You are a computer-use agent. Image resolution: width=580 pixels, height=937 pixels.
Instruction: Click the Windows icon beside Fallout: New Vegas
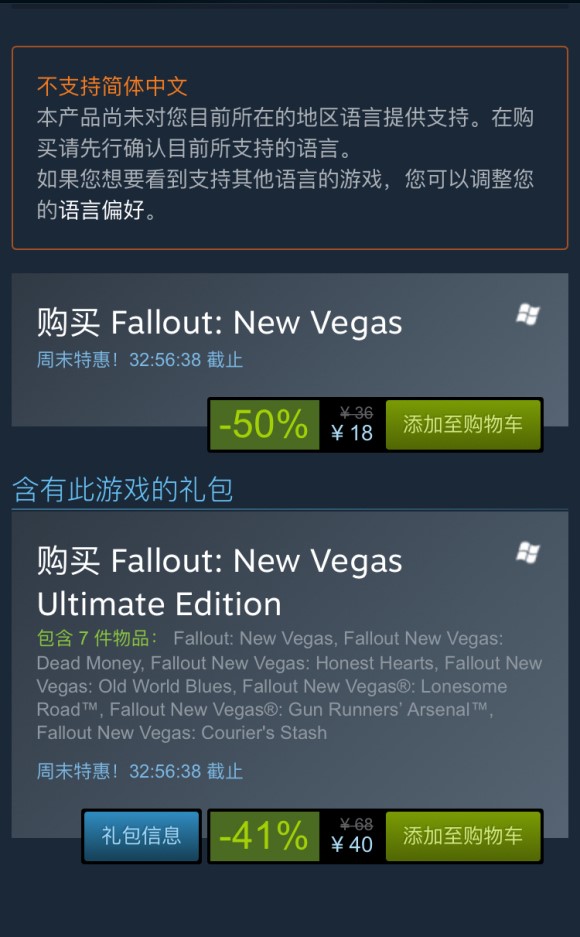point(527,314)
